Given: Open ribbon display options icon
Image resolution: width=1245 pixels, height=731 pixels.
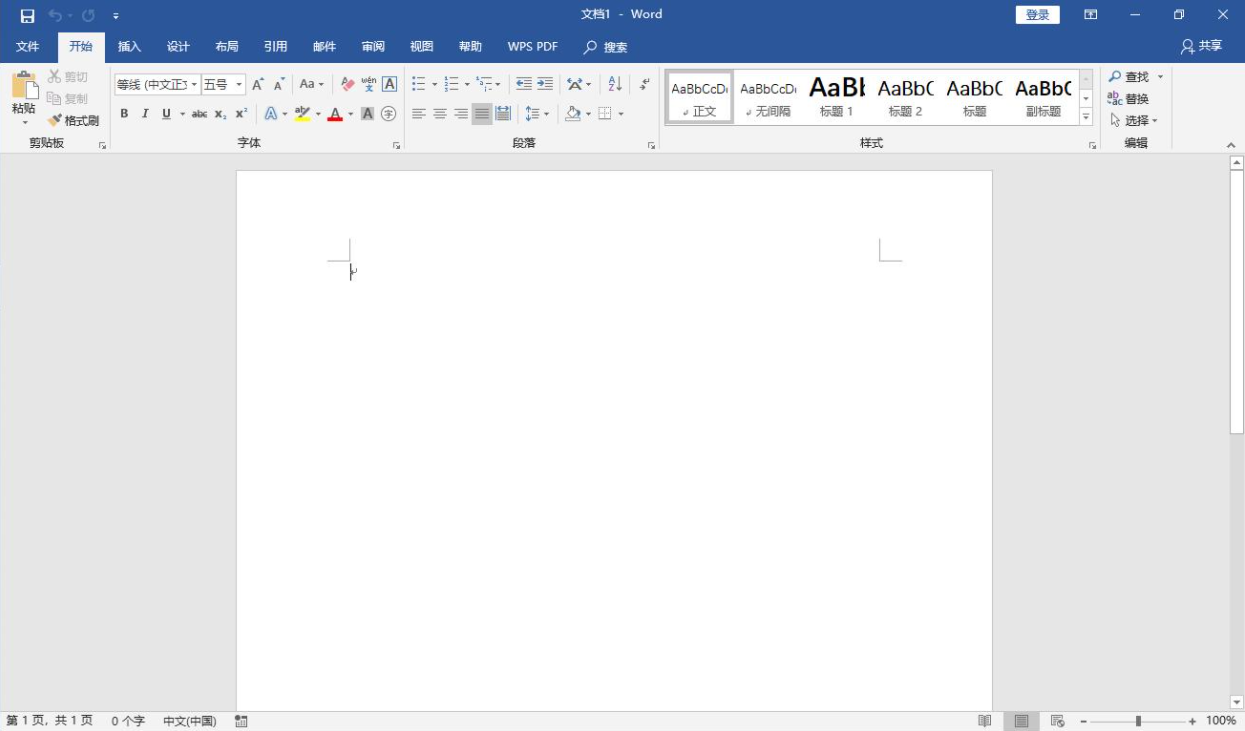Looking at the screenshot, I should pyautogui.click(x=1091, y=15).
